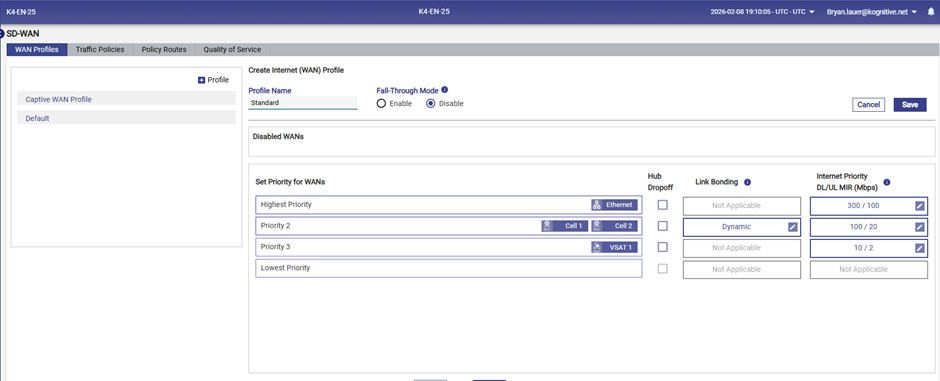Switch to the Policy Routes tab
The width and height of the screenshot is (940, 381).
point(164,50)
